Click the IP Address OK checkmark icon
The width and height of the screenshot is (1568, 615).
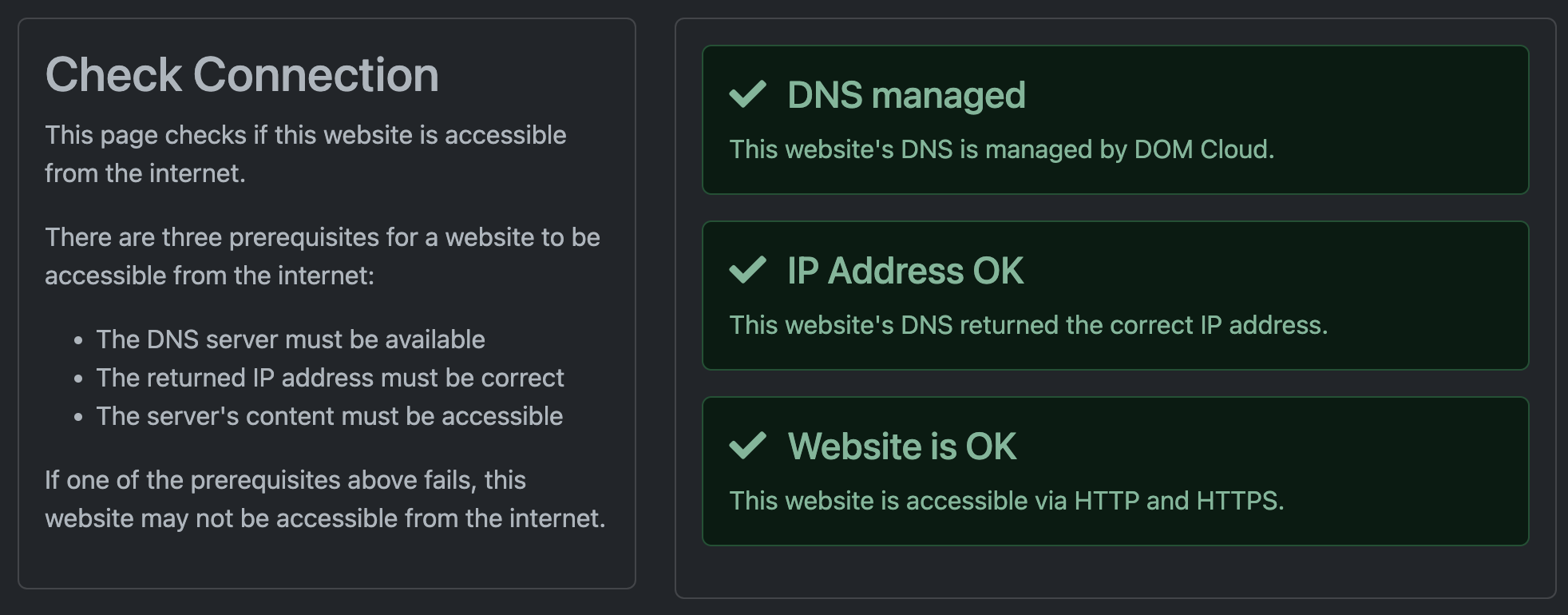tap(747, 270)
